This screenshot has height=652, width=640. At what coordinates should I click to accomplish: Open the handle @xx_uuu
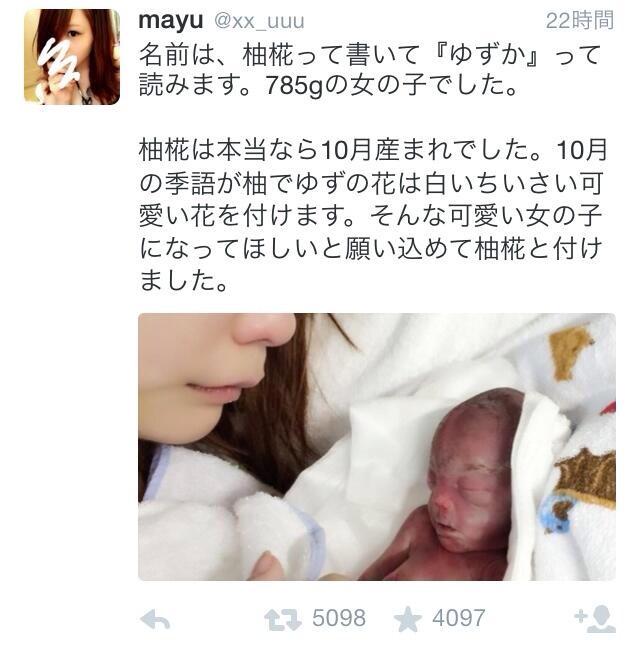259,21
